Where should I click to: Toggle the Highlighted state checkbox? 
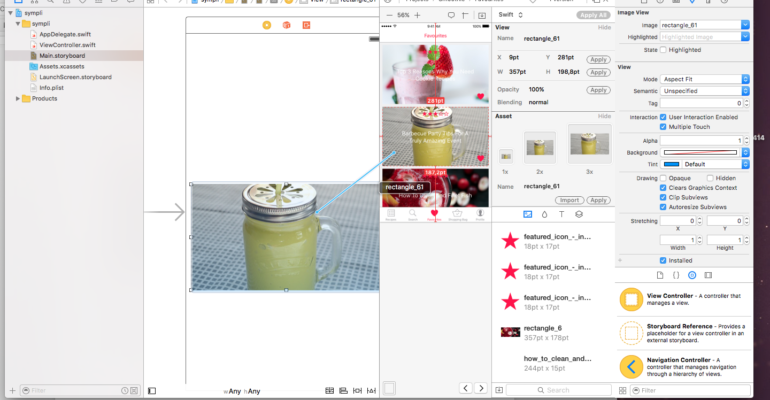click(663, 50)
